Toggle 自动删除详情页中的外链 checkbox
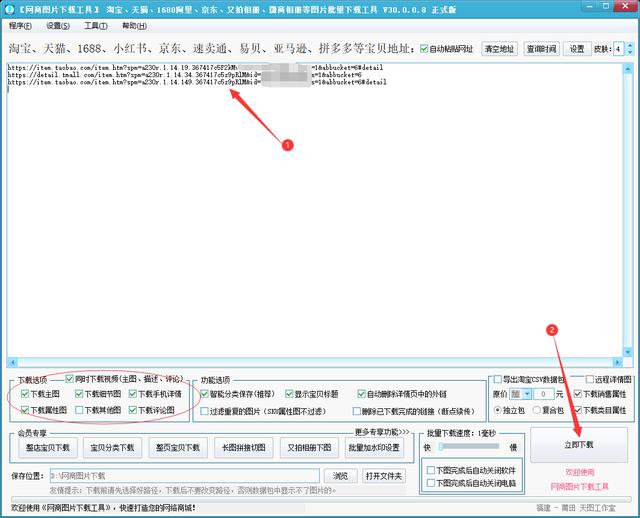The width and height of the screenshot is (640, 518). click(x=361, y=394)
